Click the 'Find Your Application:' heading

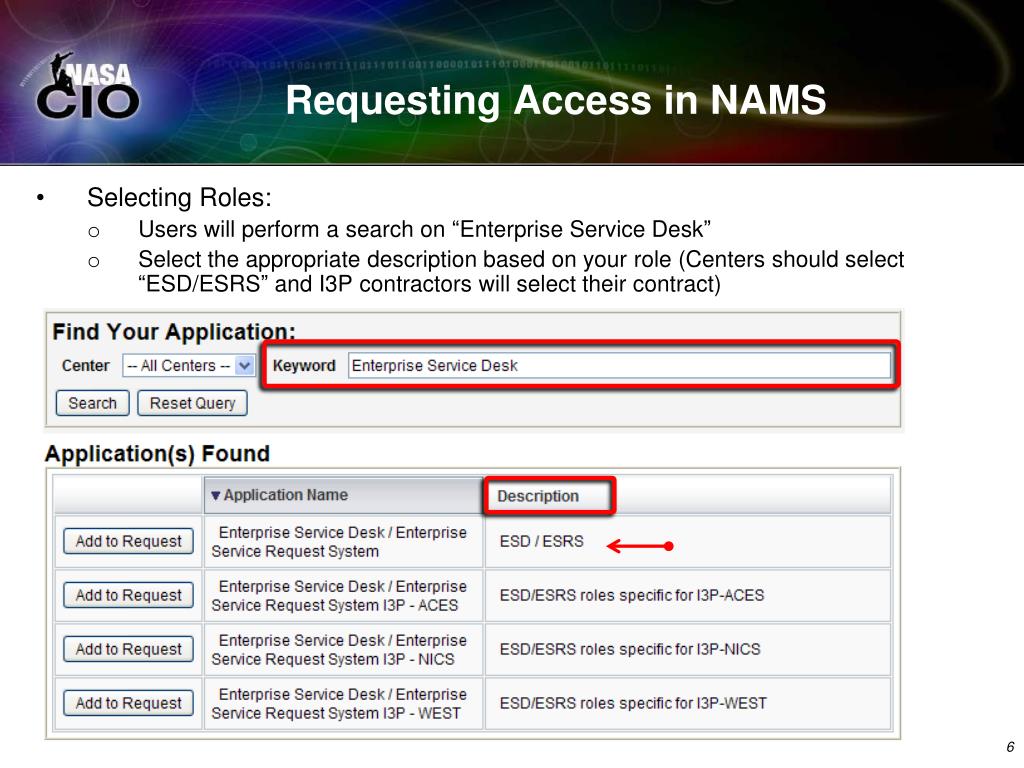click(174, 331)
